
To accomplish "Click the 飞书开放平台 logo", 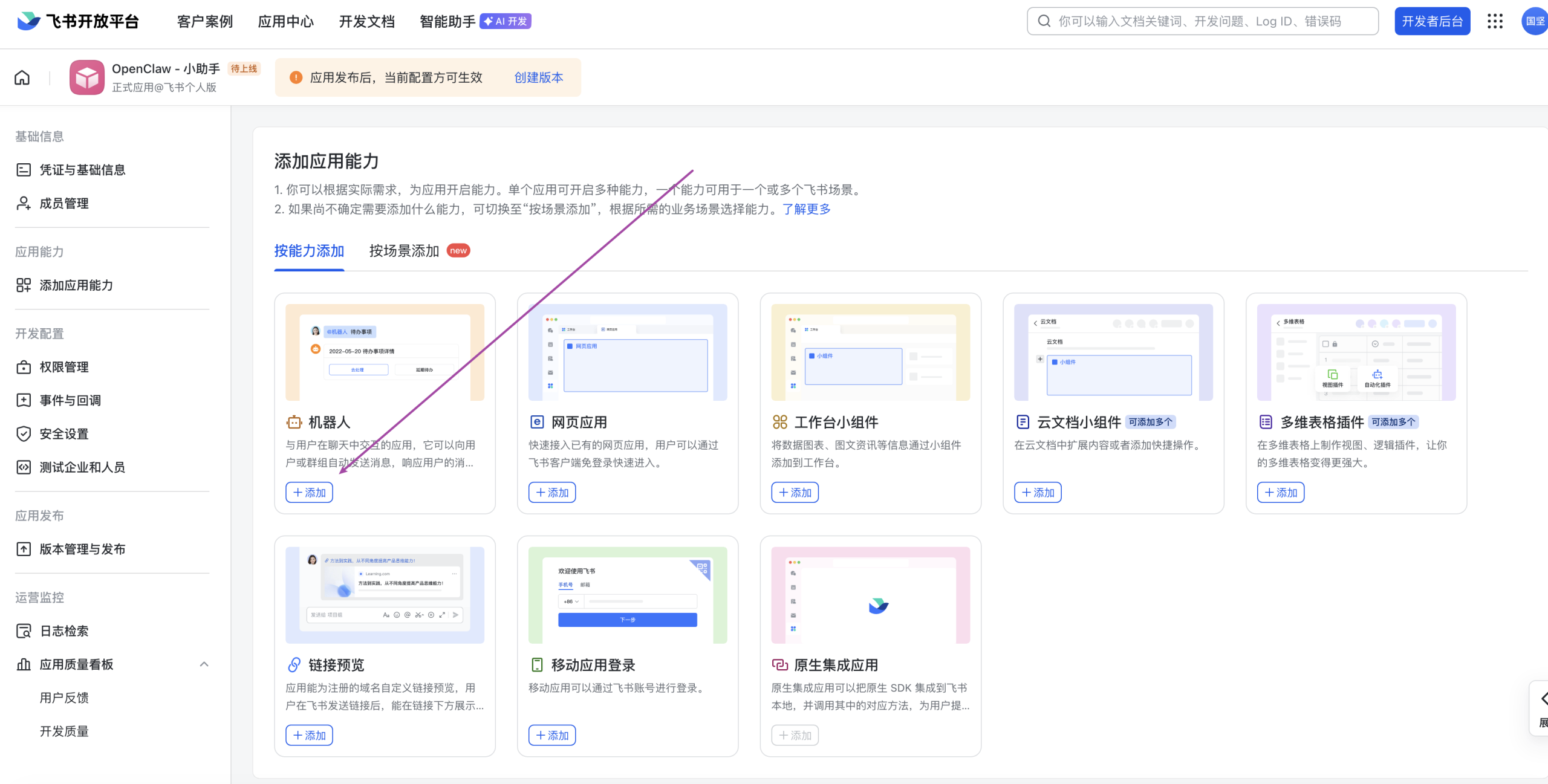I will point(79,21).
